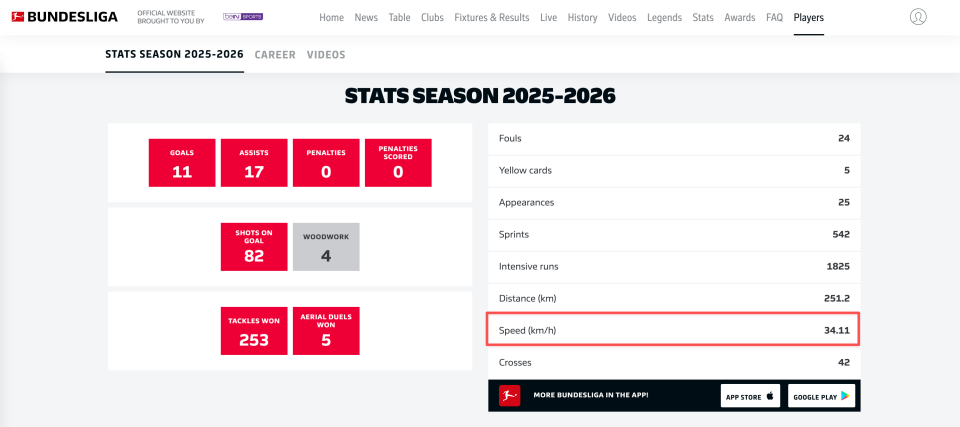Select the Speed (km/h) row
The height and width of the screenshot is (427, 960).
674,330
